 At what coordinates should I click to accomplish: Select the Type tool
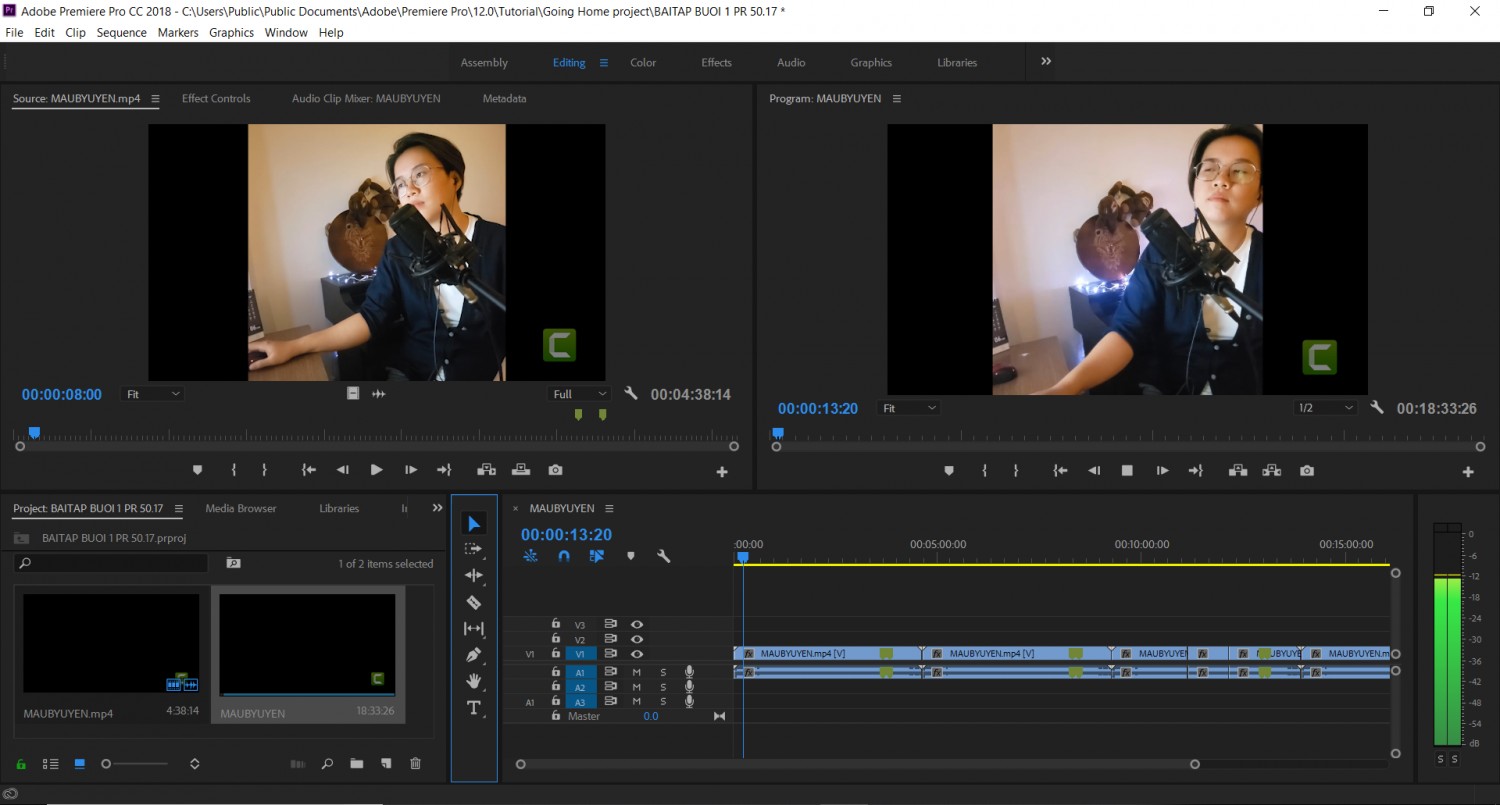[474, 708]
